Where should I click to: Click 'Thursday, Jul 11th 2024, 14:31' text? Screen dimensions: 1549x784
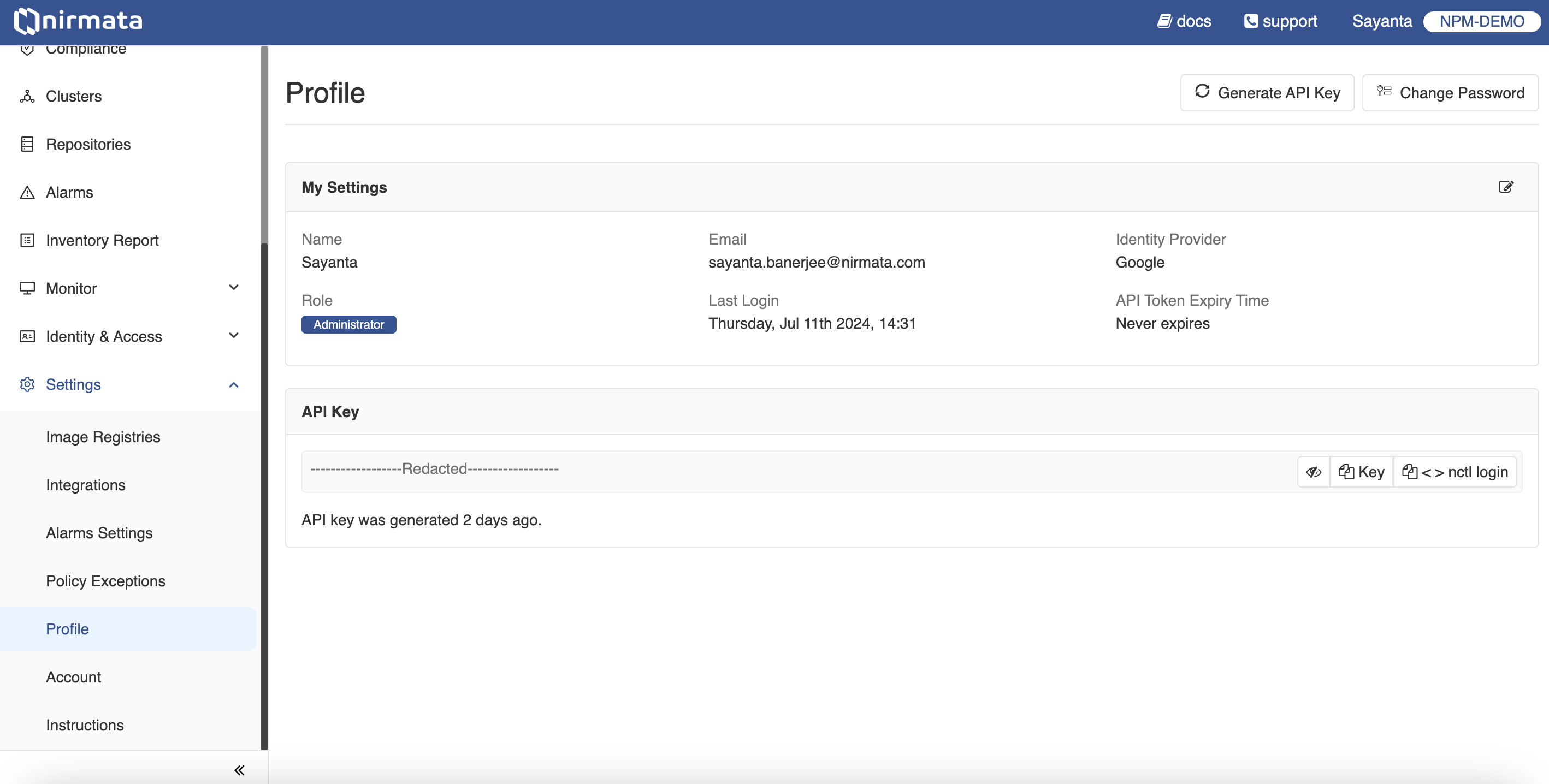[x=812, y=323]
